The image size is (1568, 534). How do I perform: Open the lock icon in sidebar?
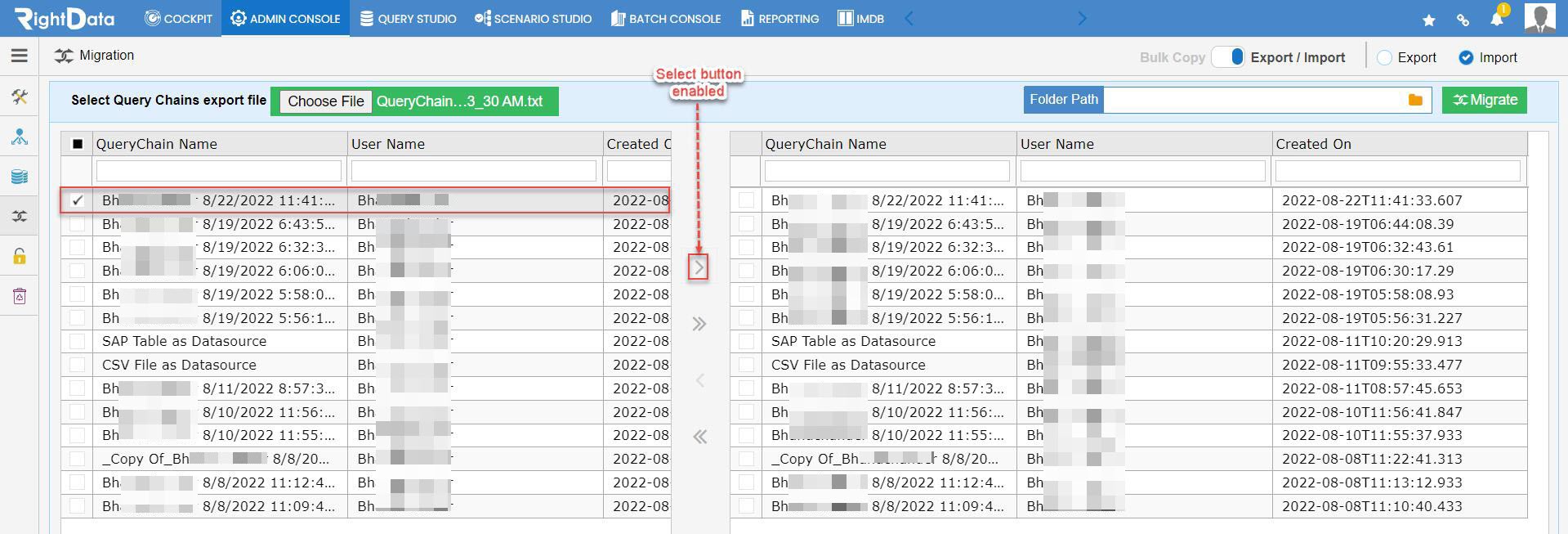20,256
